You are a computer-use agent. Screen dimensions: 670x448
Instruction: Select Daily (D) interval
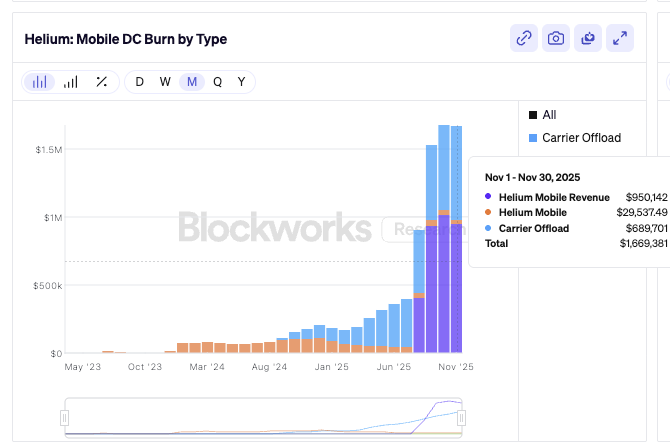click(139, 82)
